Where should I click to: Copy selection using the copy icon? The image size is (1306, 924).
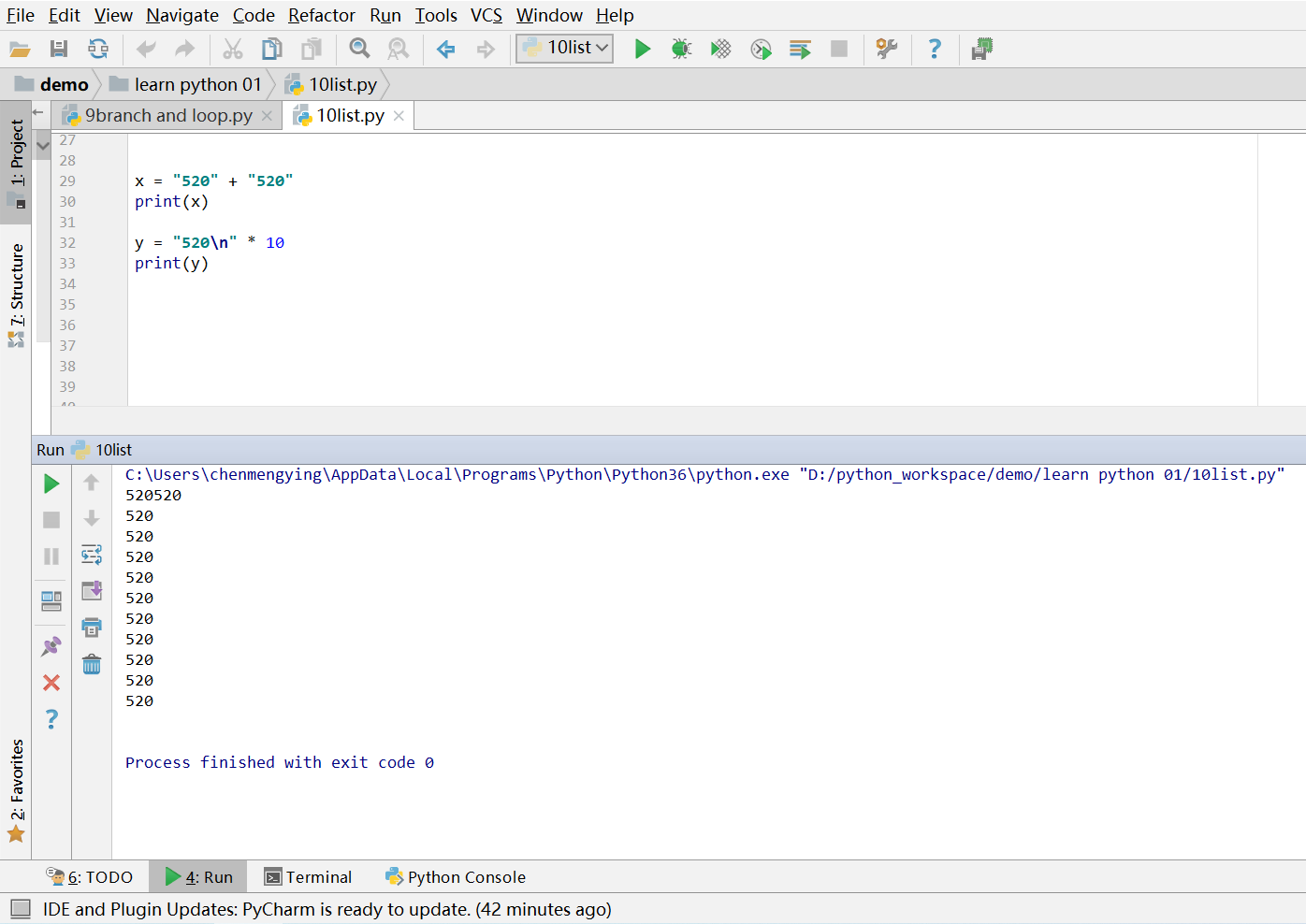coord(271,49)
